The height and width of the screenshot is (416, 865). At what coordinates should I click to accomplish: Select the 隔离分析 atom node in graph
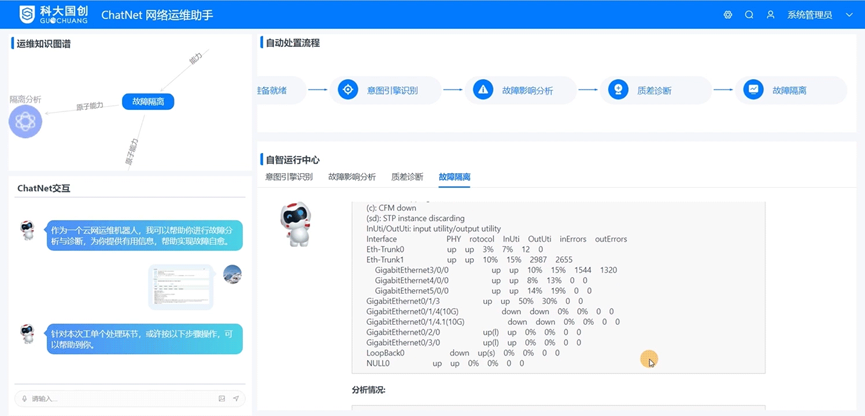point(25,121)
